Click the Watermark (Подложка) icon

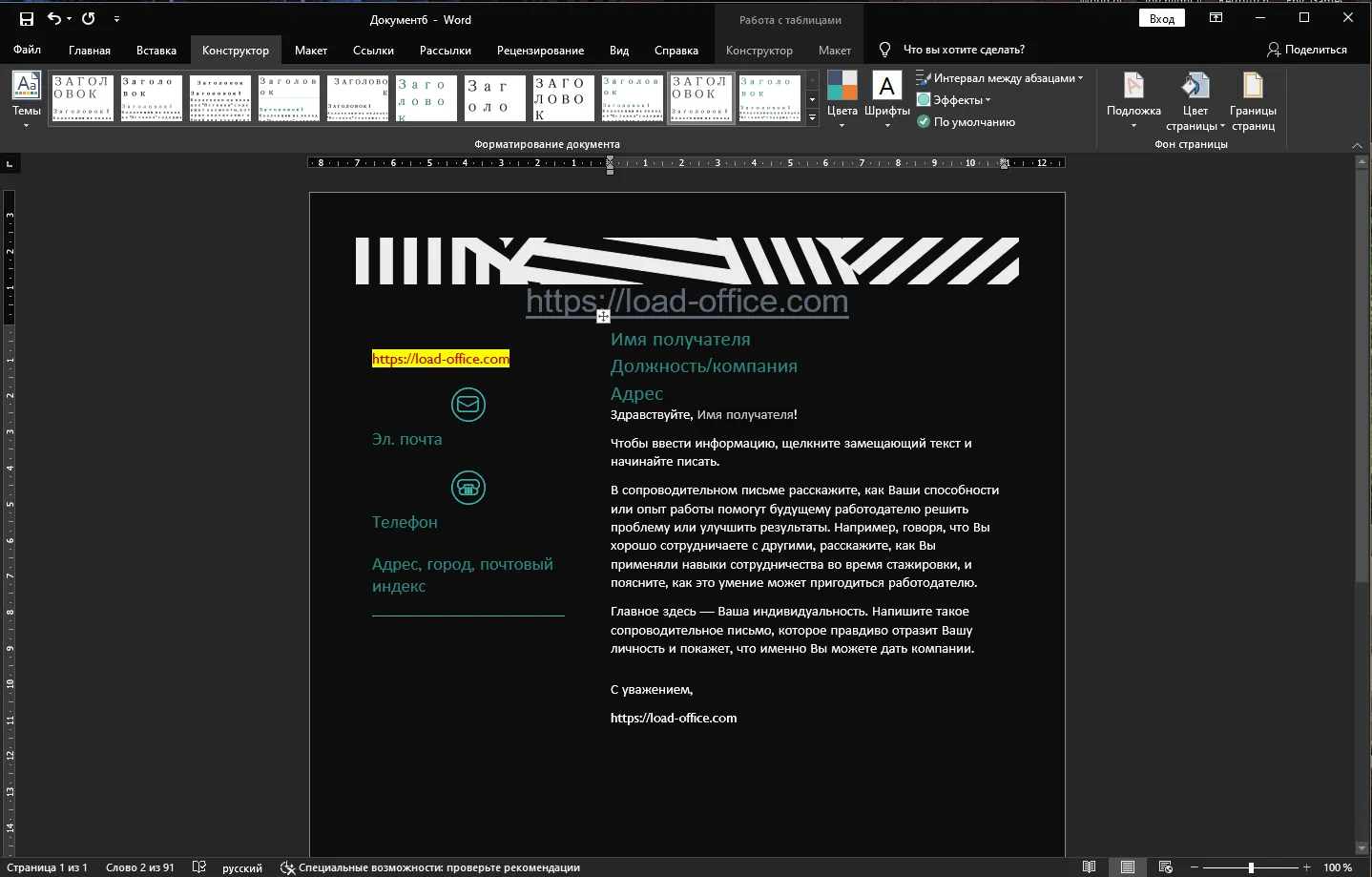click(1133, 87)
